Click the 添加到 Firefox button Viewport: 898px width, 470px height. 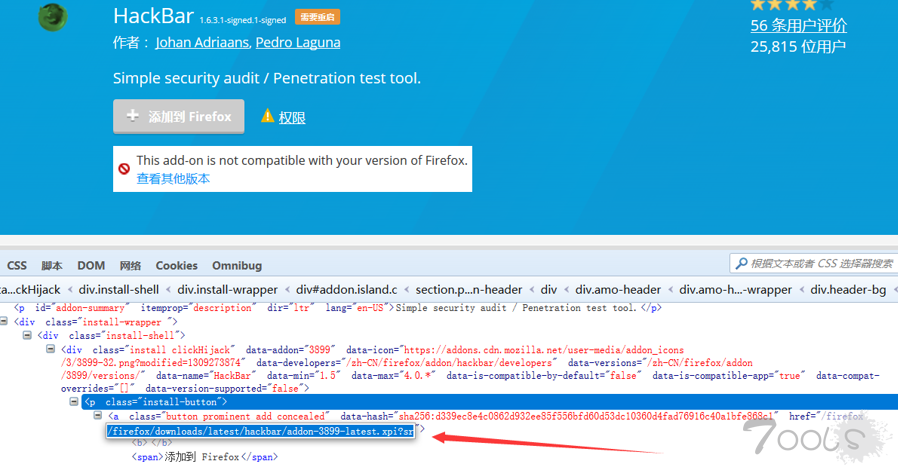click(x=179, y=116)
